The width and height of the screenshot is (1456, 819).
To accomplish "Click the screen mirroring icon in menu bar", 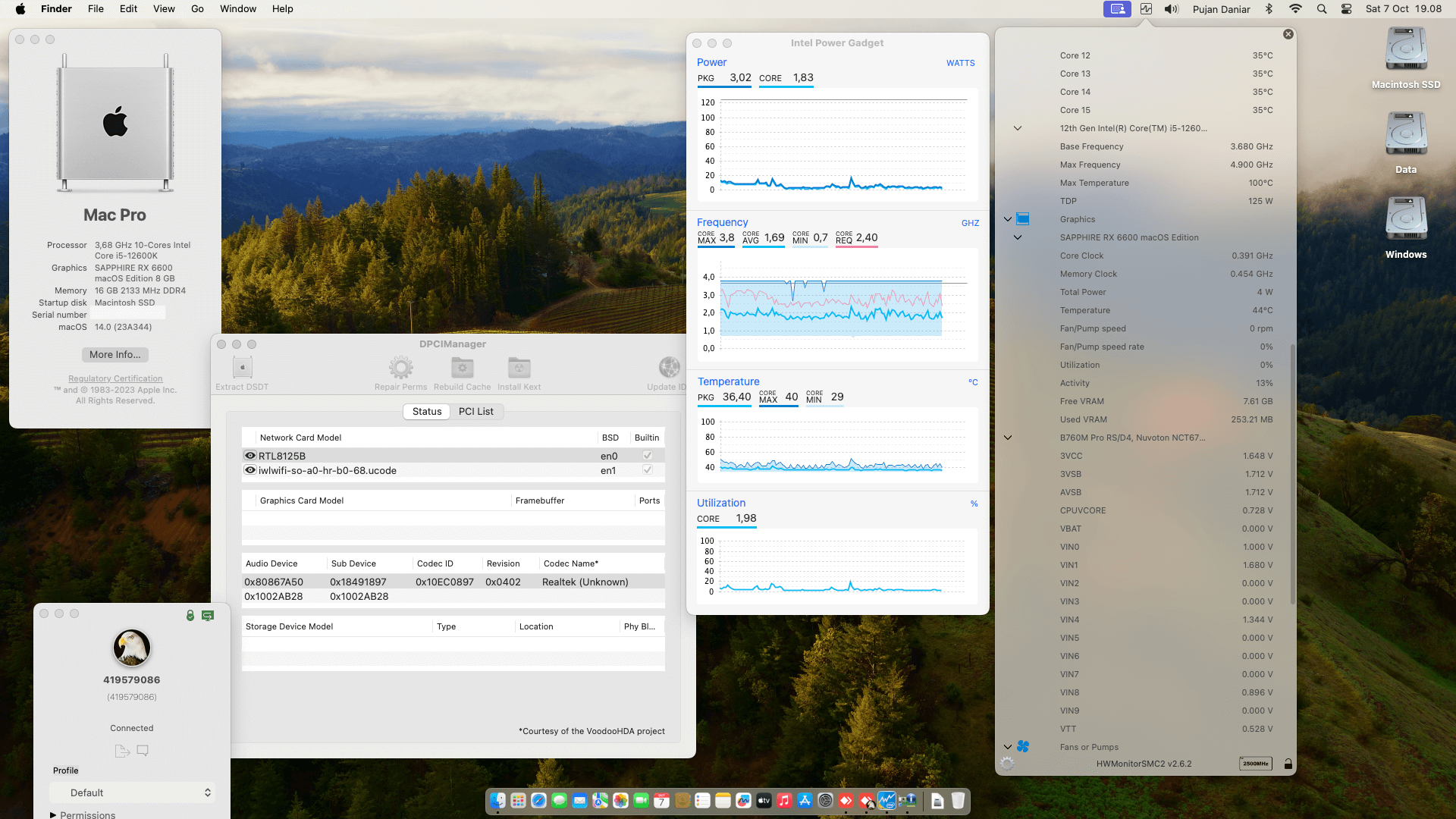I will (1117, 9).
